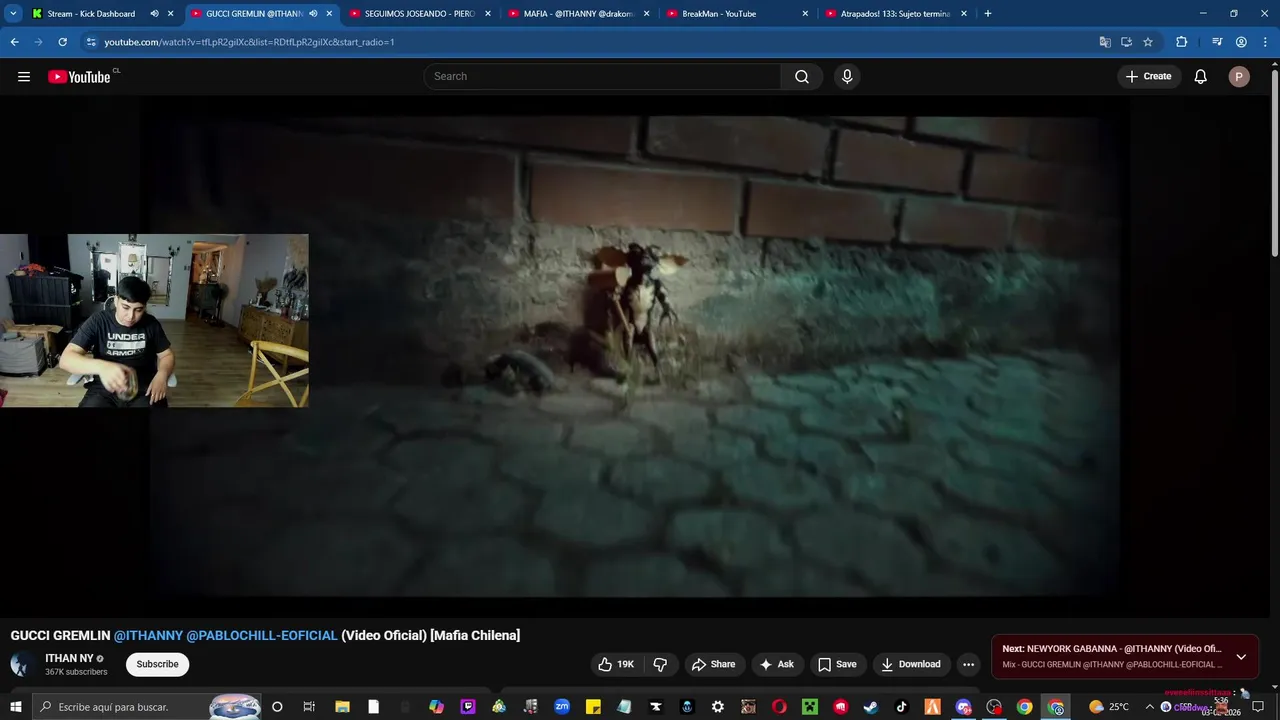Screen dimensions: 1280x720
Task: Bookmark this page star
Action: coord(1148,42)
